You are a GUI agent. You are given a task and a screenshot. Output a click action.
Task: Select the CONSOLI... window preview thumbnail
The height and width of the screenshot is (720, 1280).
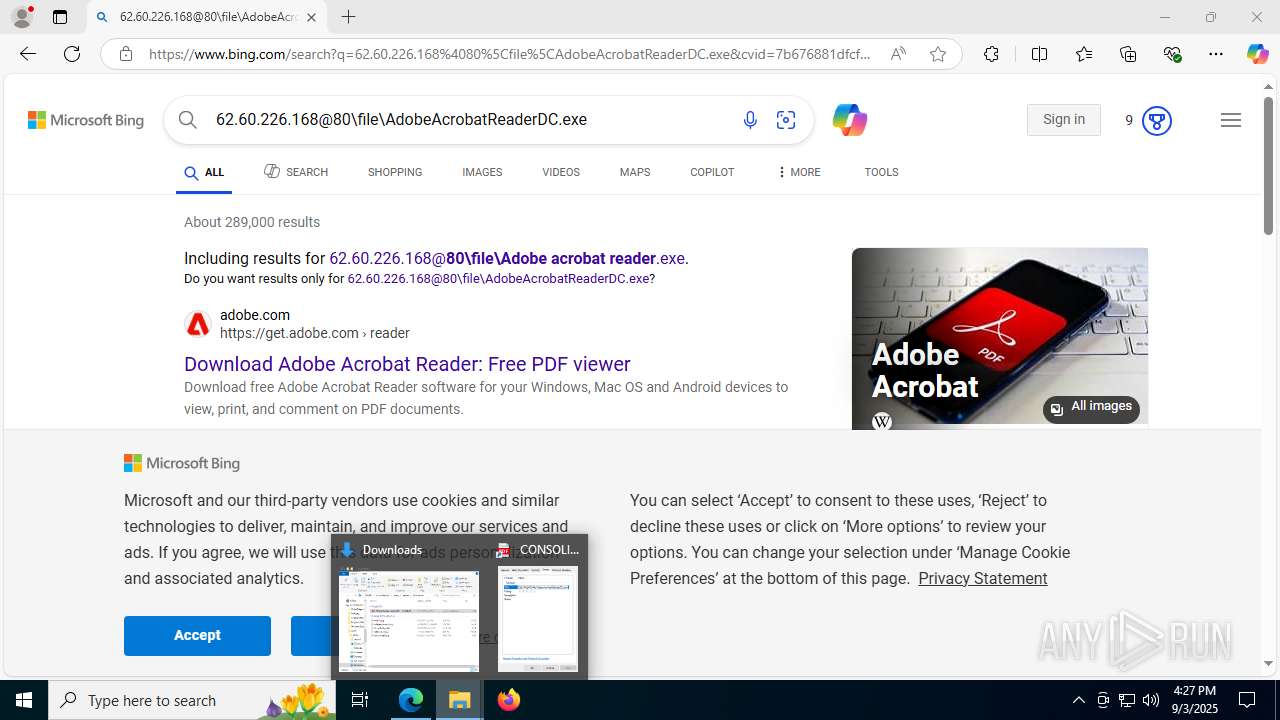(x=538, y=619)
